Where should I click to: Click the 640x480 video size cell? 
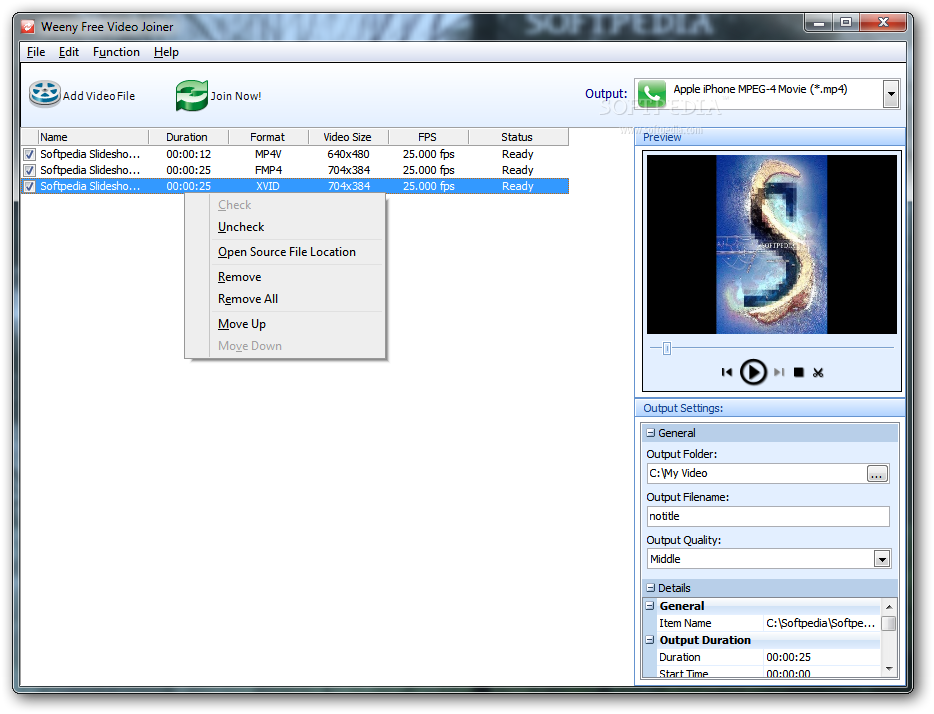pos(348,154)
